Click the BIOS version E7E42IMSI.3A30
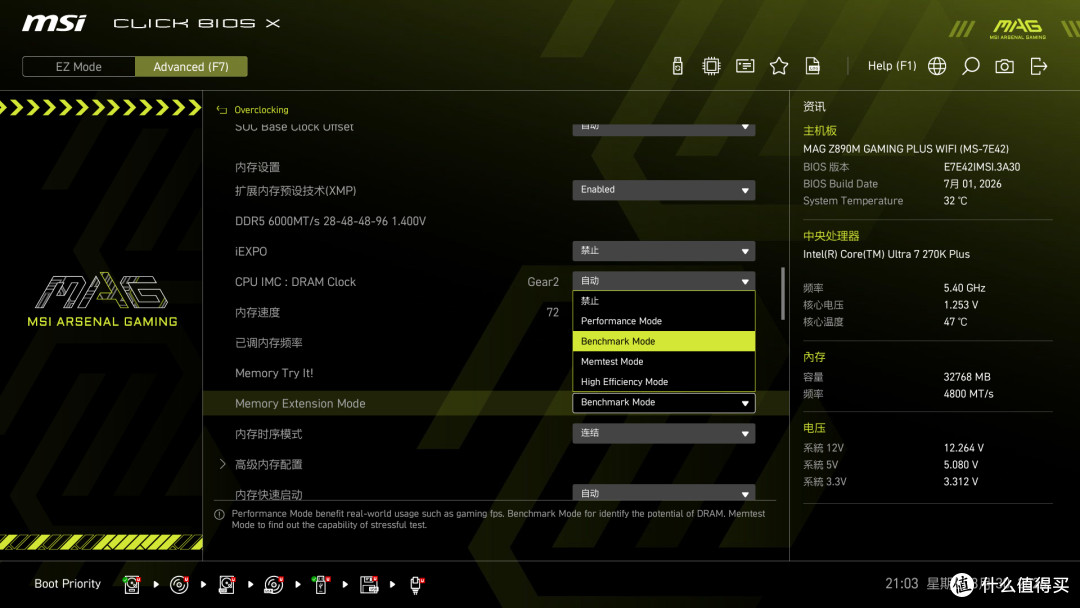 click(x=982, y=167)
